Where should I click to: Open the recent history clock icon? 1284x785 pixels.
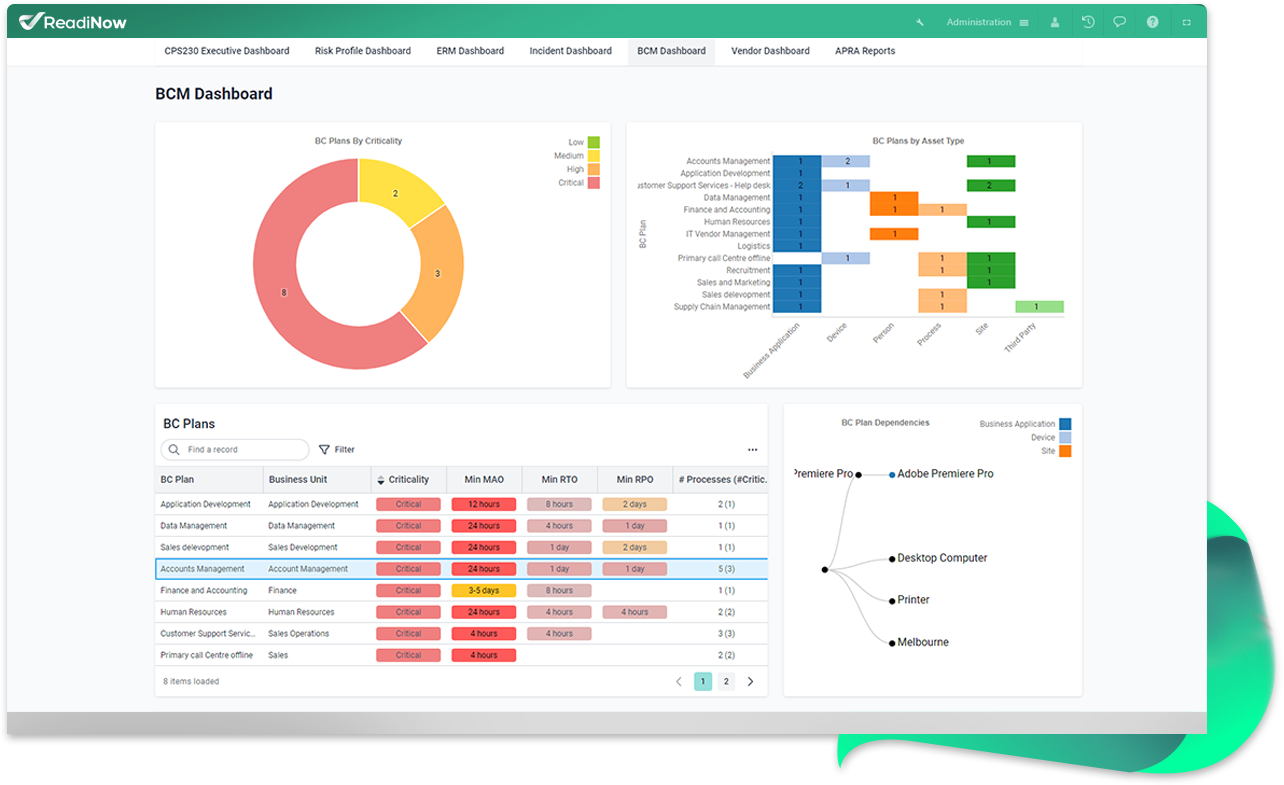pos(1088,22)
